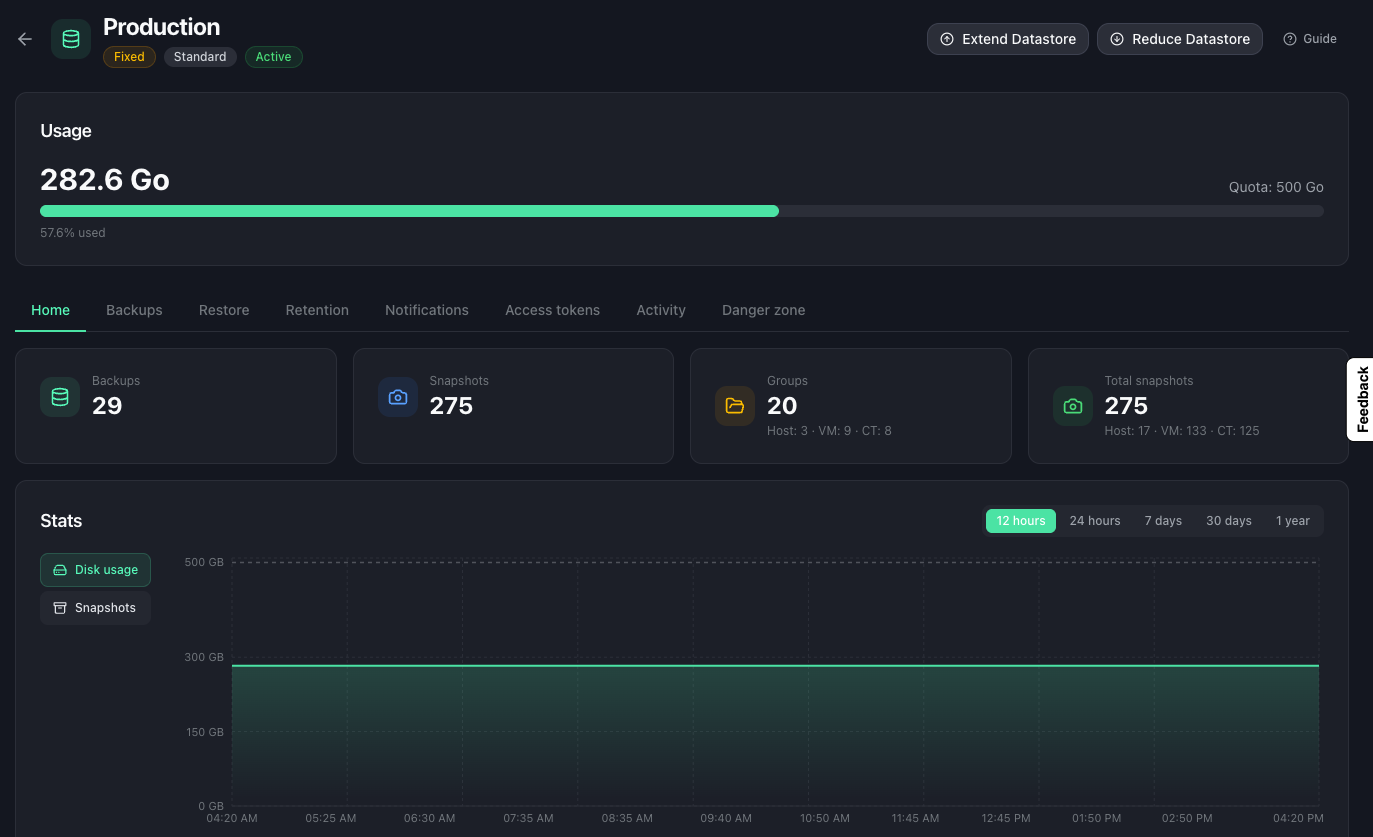
Task: Click the 12:45 PM time axis label
Action: click(x=1008, y=818)
